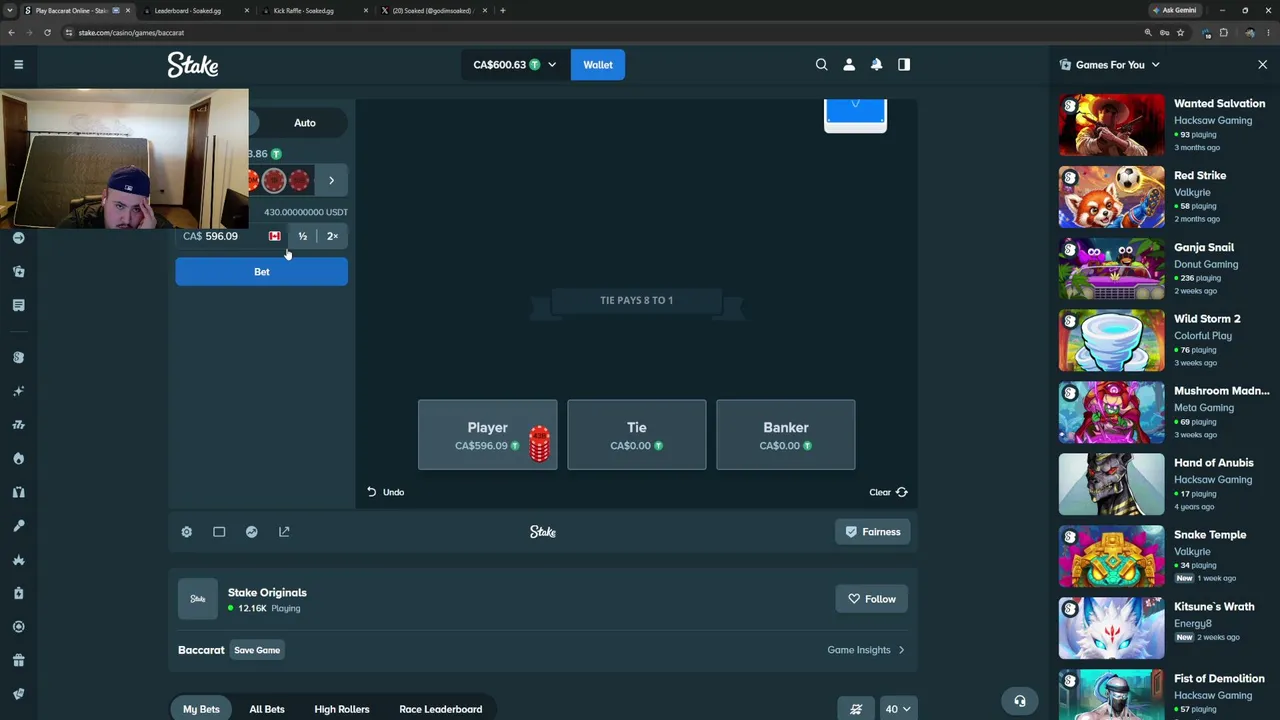Open Wanted Salvation game thumbnail
Screen dimensions: 1280x720
click(1112, 125)
